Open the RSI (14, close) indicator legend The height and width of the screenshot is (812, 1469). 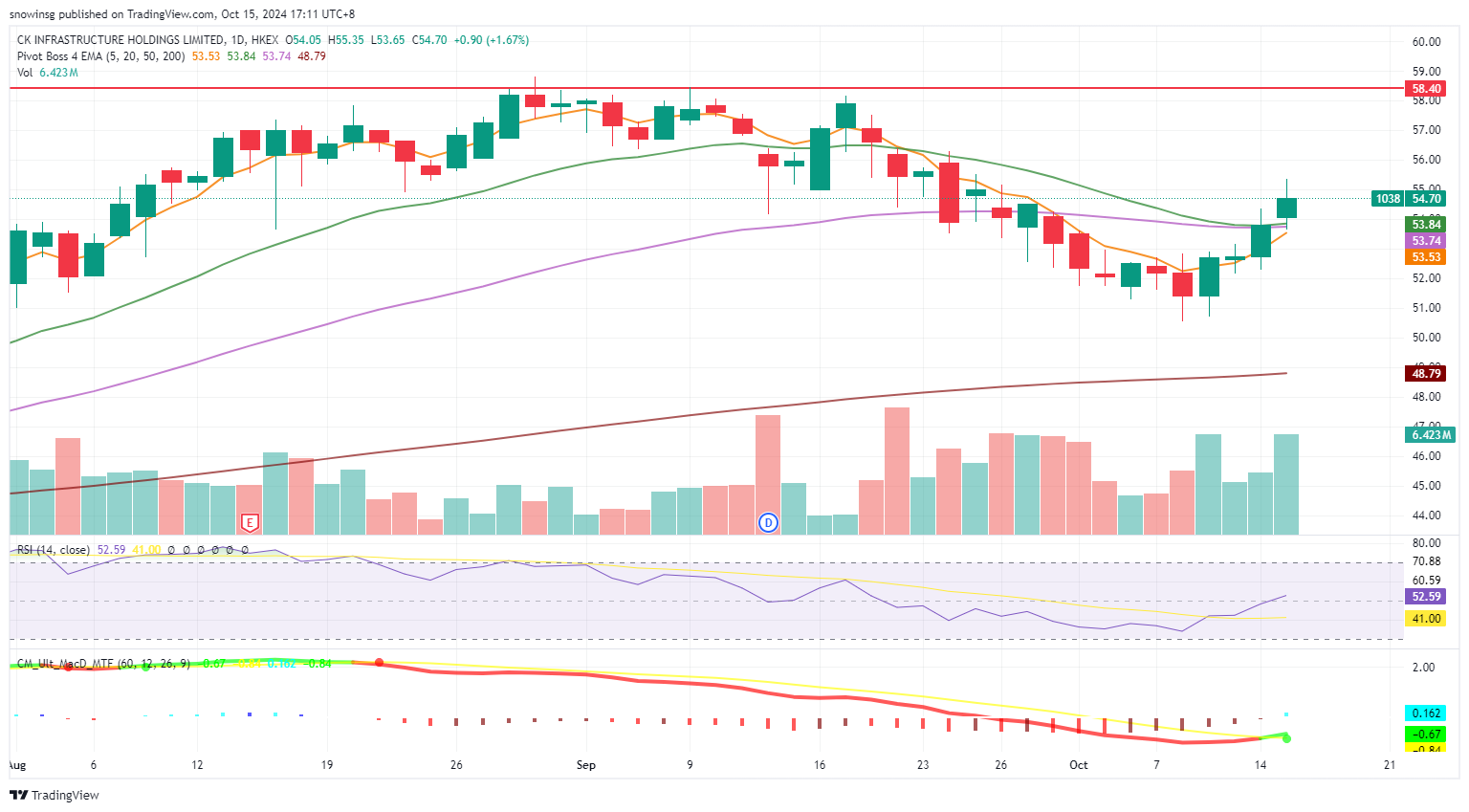(x=54, y=550)
